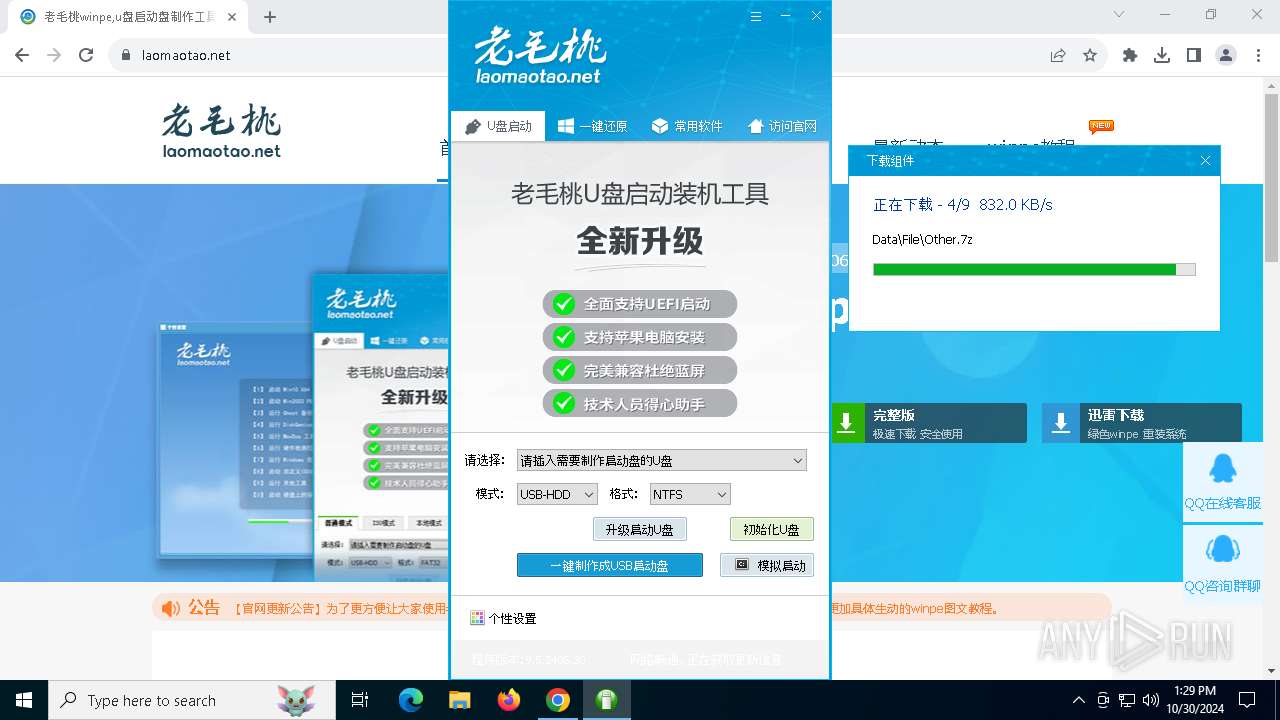
Task: Show hidden system tray icons
Action: click(x=1078, y=700)
